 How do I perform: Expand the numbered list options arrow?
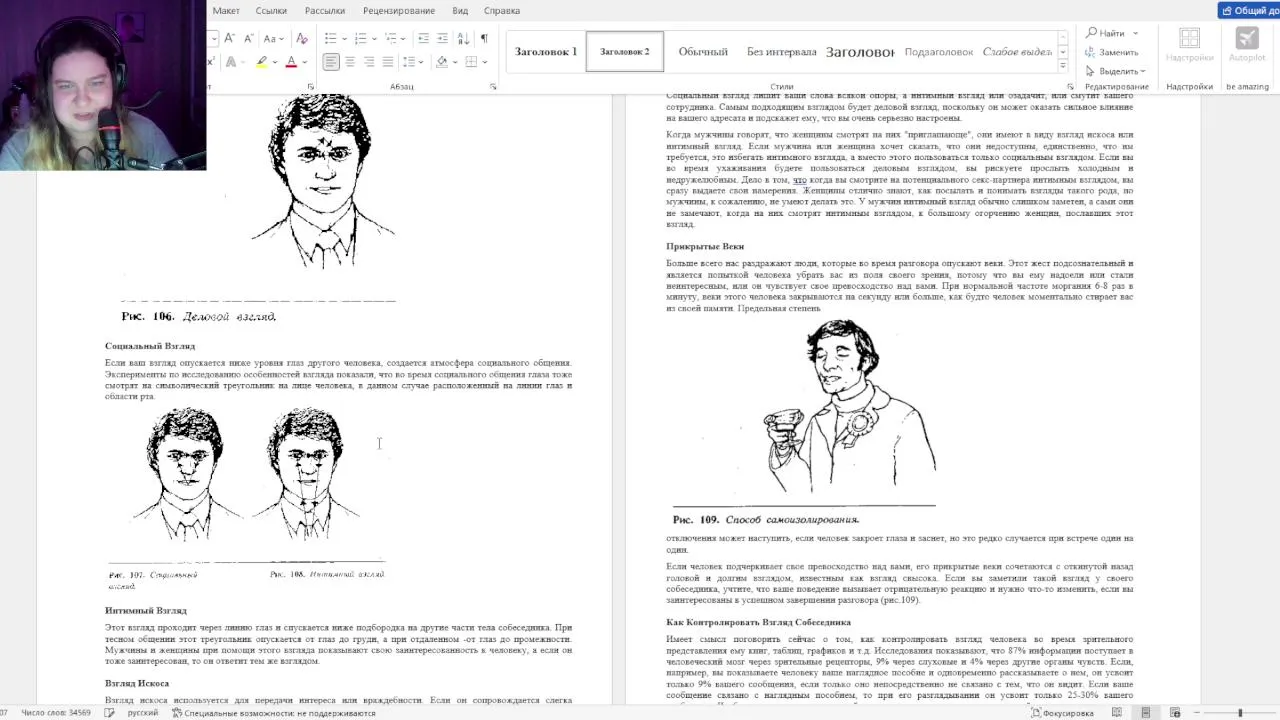click(x=373, y=38)
